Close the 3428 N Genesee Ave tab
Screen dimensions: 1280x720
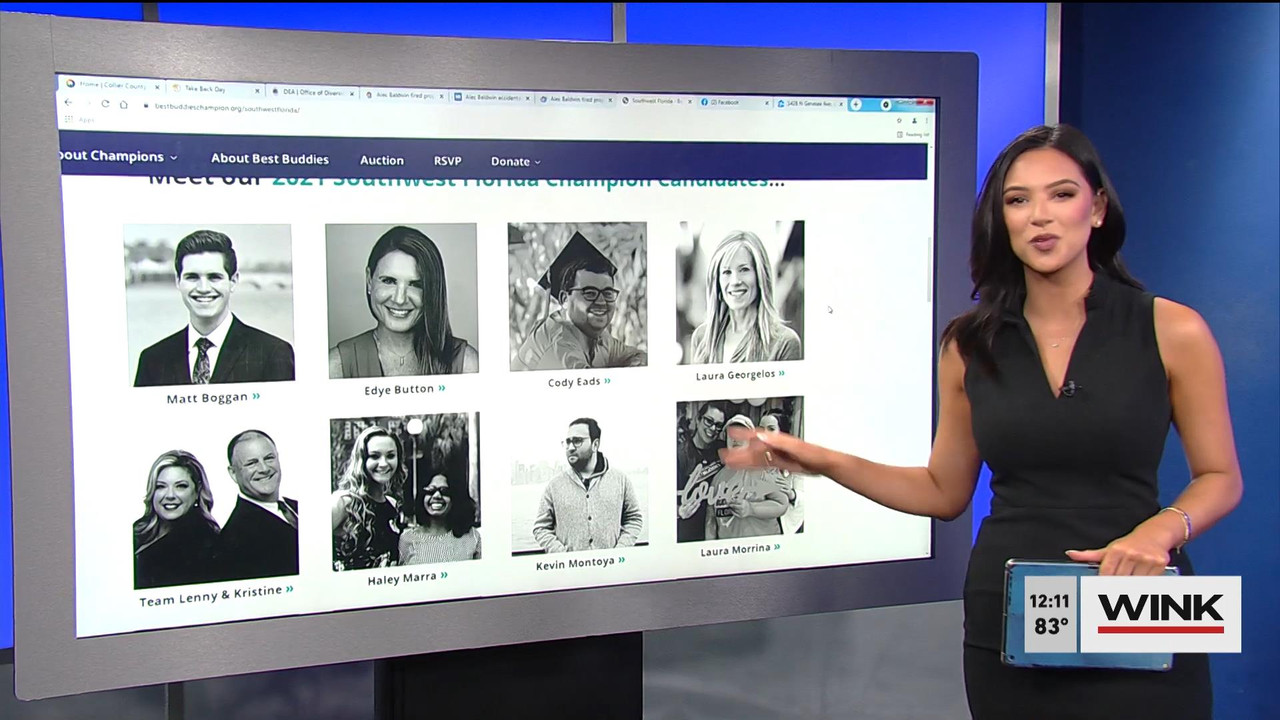click(x=841, y=103)
